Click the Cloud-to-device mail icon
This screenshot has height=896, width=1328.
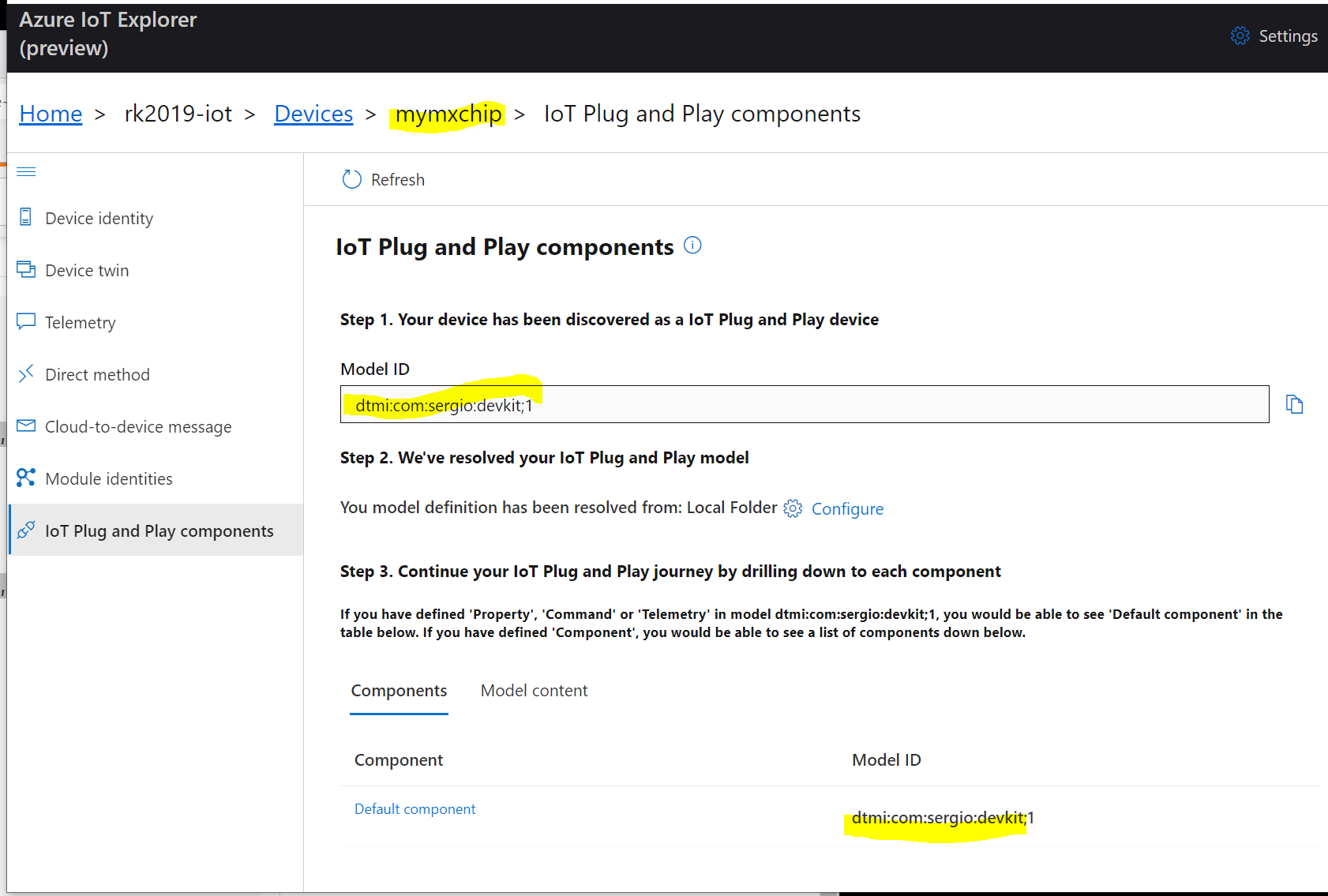(x=26, y=426)
